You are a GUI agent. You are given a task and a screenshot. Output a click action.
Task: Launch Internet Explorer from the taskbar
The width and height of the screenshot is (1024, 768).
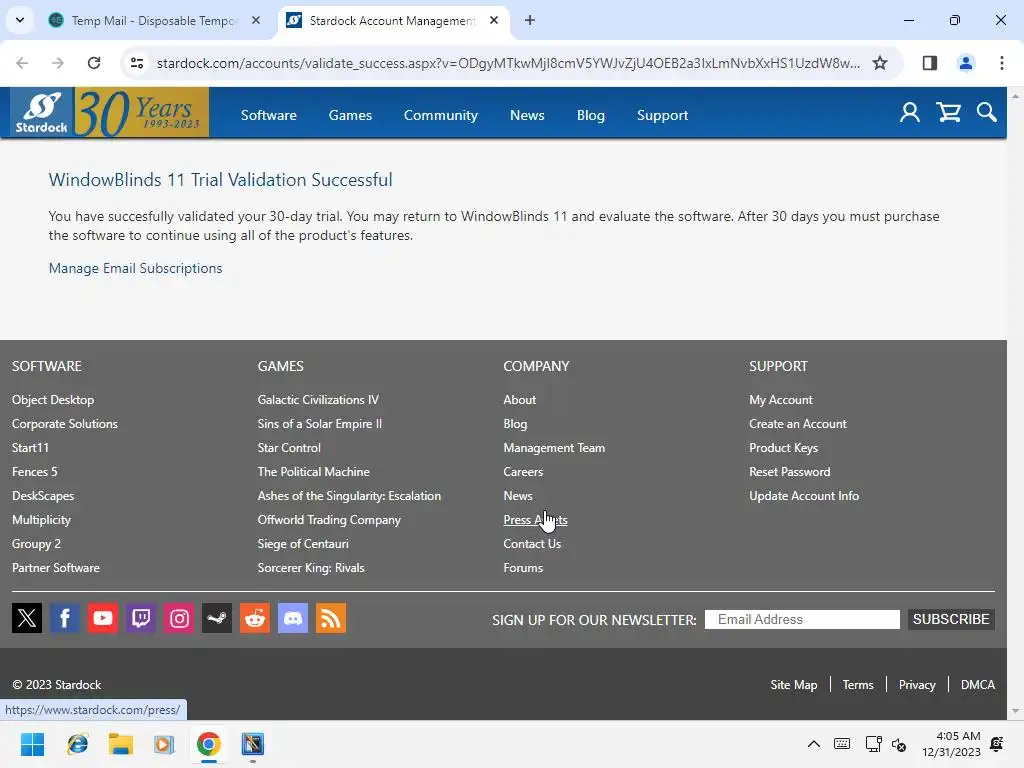(77, 744)
